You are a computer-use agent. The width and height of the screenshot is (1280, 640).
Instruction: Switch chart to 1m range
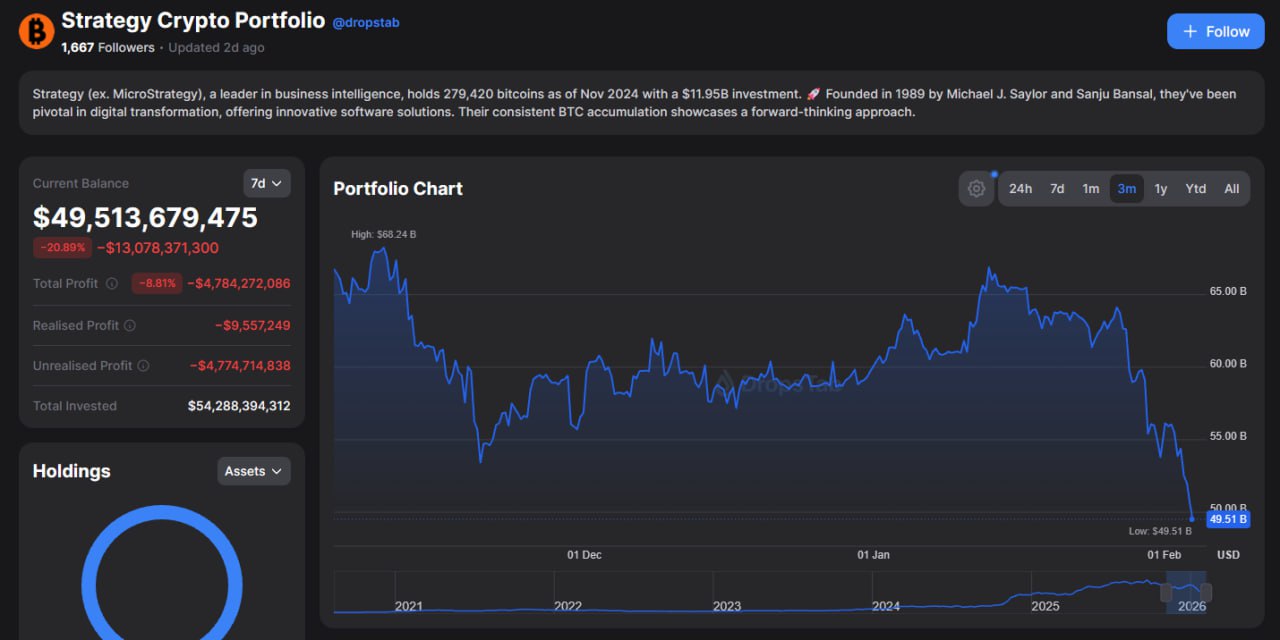(1091, 189)
